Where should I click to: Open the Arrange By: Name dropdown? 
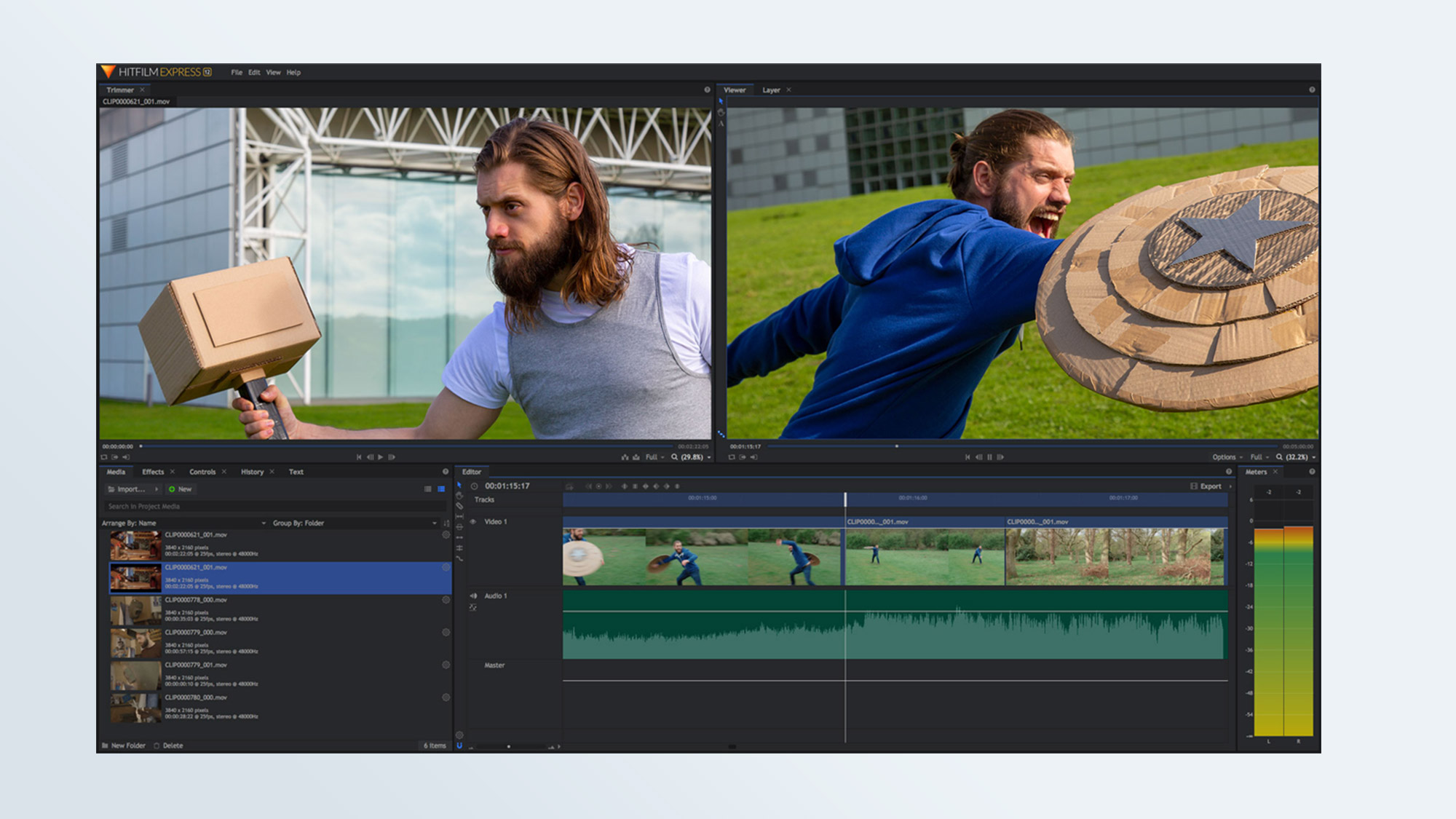[x=183, y=523]
